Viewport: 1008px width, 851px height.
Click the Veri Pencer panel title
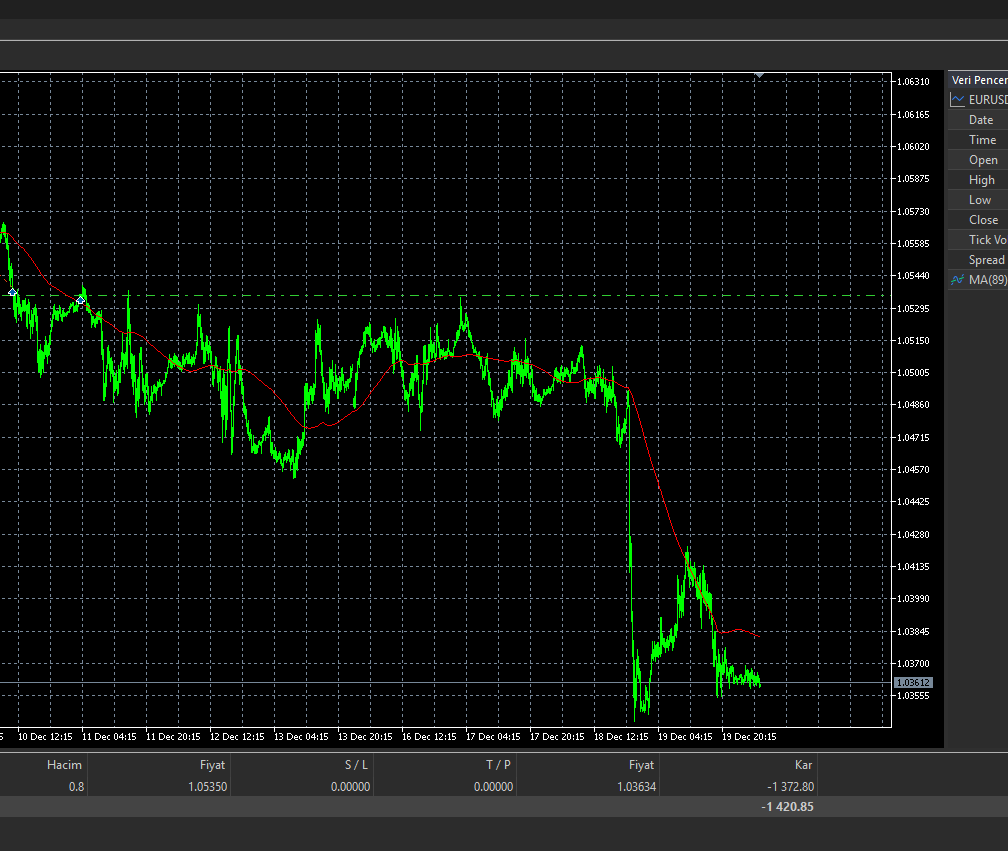(979, 80)
